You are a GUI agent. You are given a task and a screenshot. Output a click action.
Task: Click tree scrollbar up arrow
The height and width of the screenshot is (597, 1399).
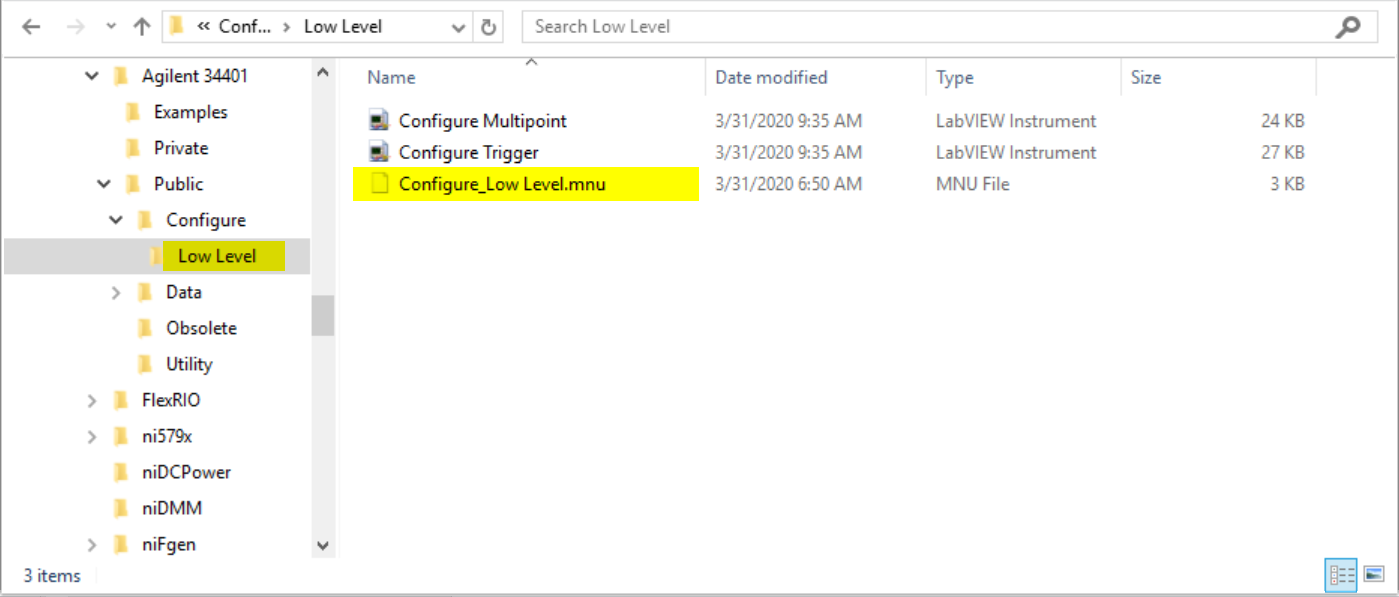point(322,72)
